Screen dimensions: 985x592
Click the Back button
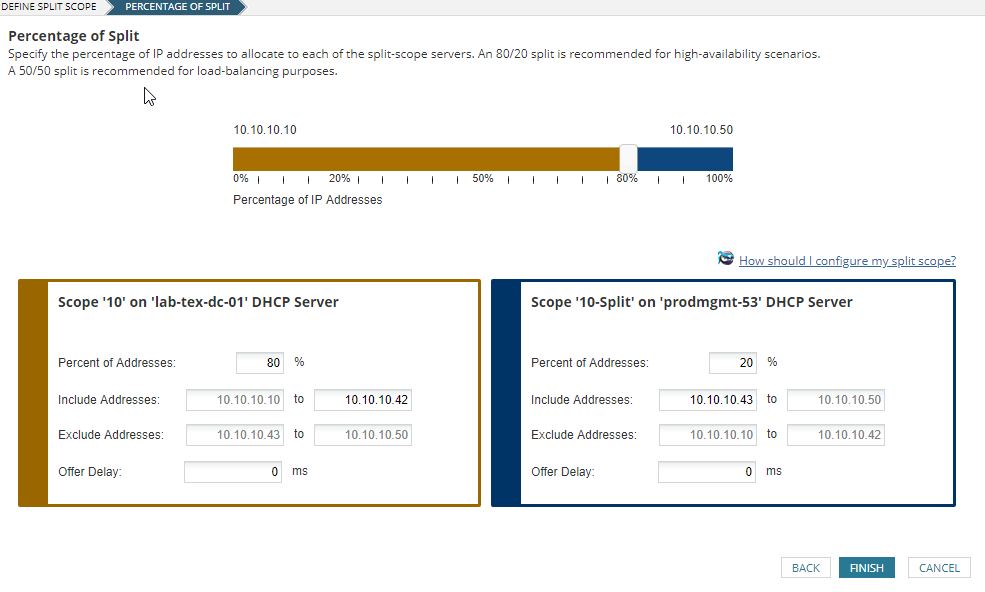(x=805, y=568)
